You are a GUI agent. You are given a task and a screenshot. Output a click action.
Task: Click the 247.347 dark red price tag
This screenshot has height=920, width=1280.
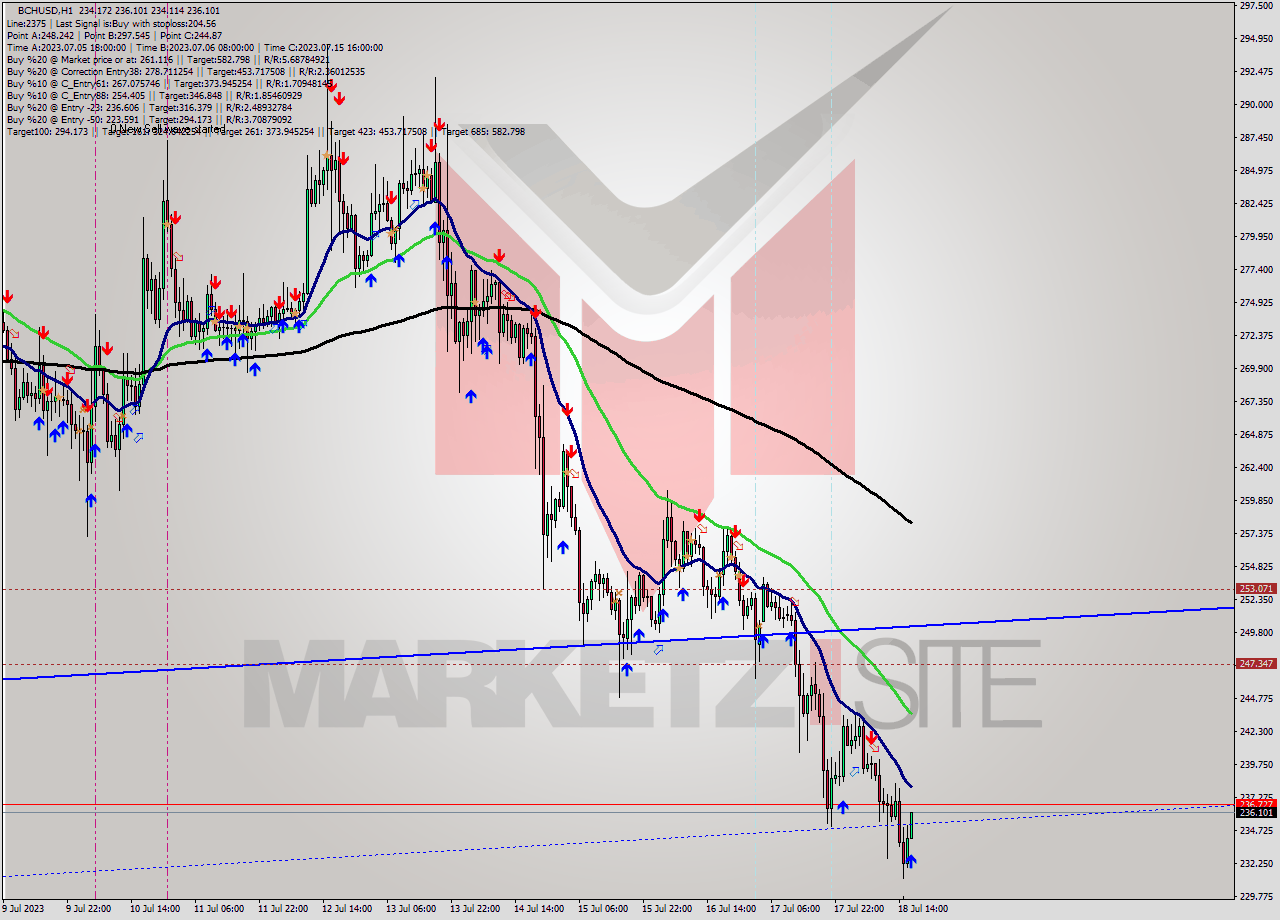1255,664
